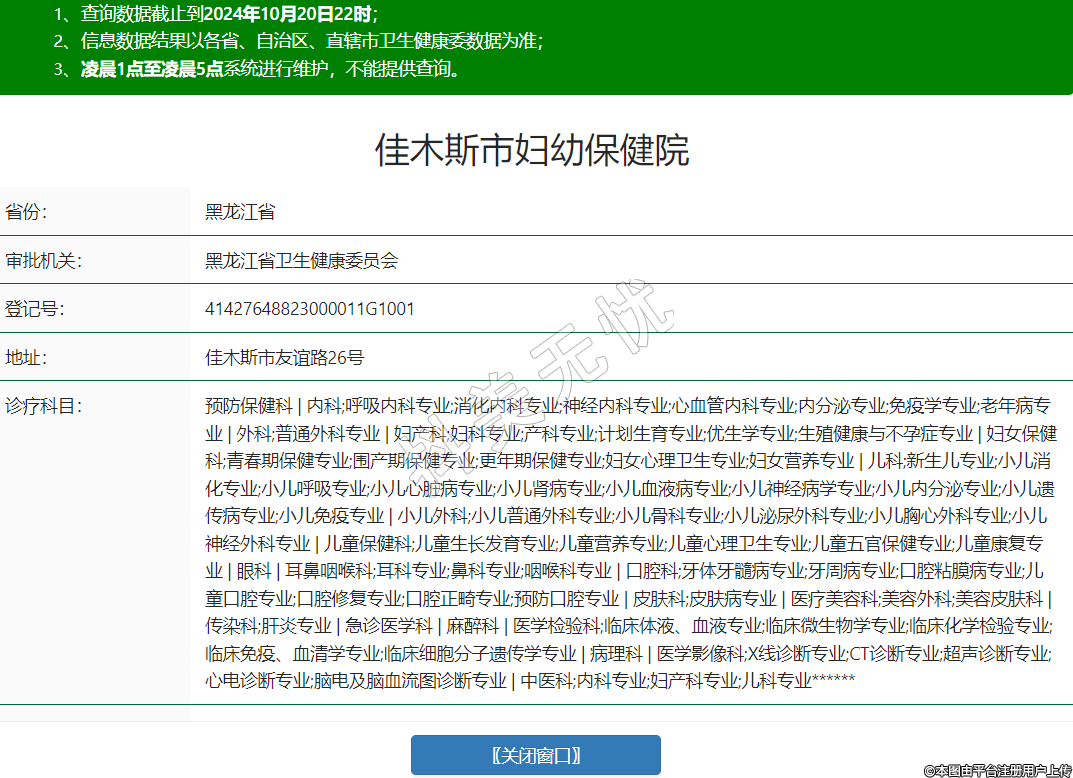Select the text 黑龙江省卫生健康委员会
This screenshot has width=1073, height=778.
pyautogui.click(x=302, y=261)
